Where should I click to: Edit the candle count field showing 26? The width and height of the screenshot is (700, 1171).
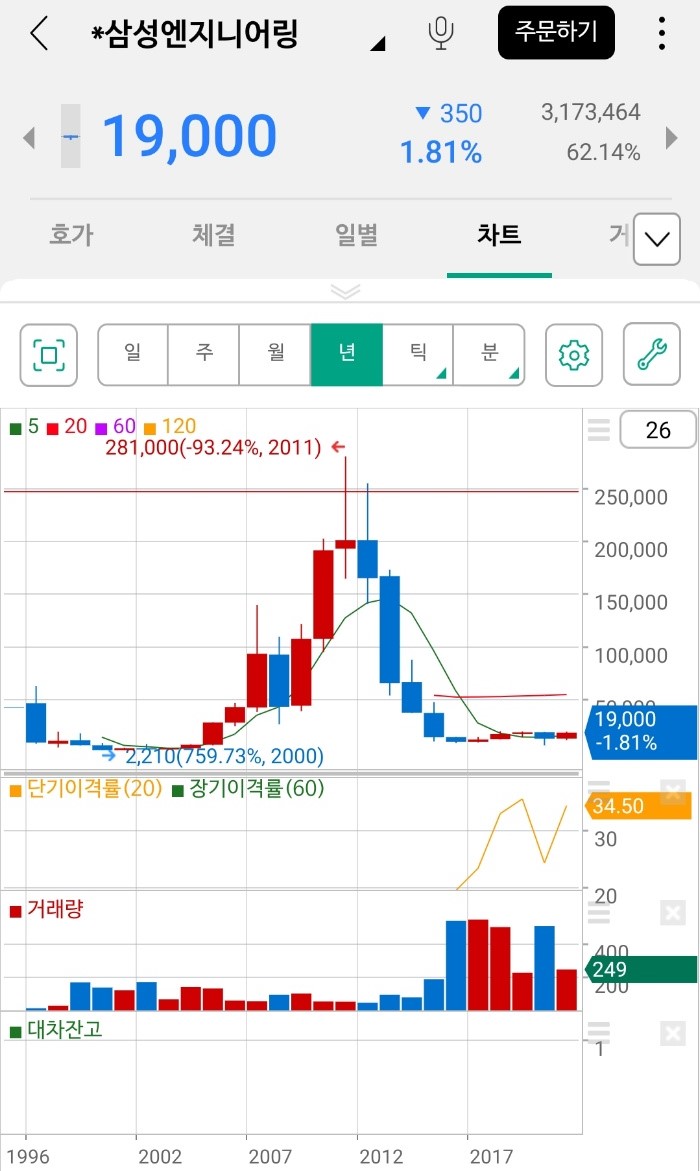coord(658,430)
